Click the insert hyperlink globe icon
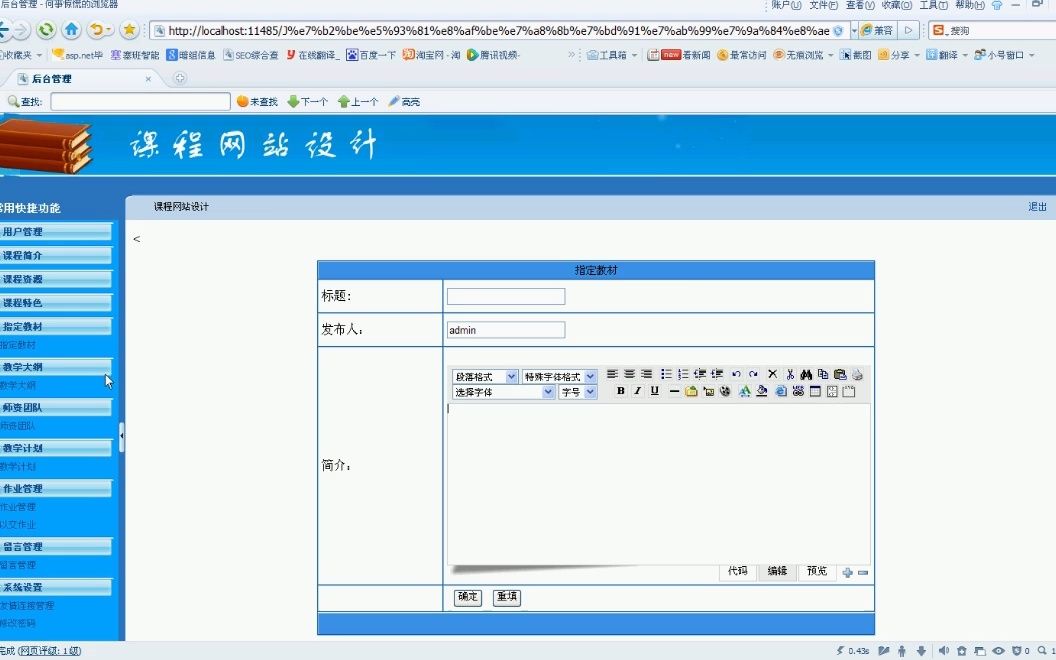1056x660 pixels. (x=781, y=391)
